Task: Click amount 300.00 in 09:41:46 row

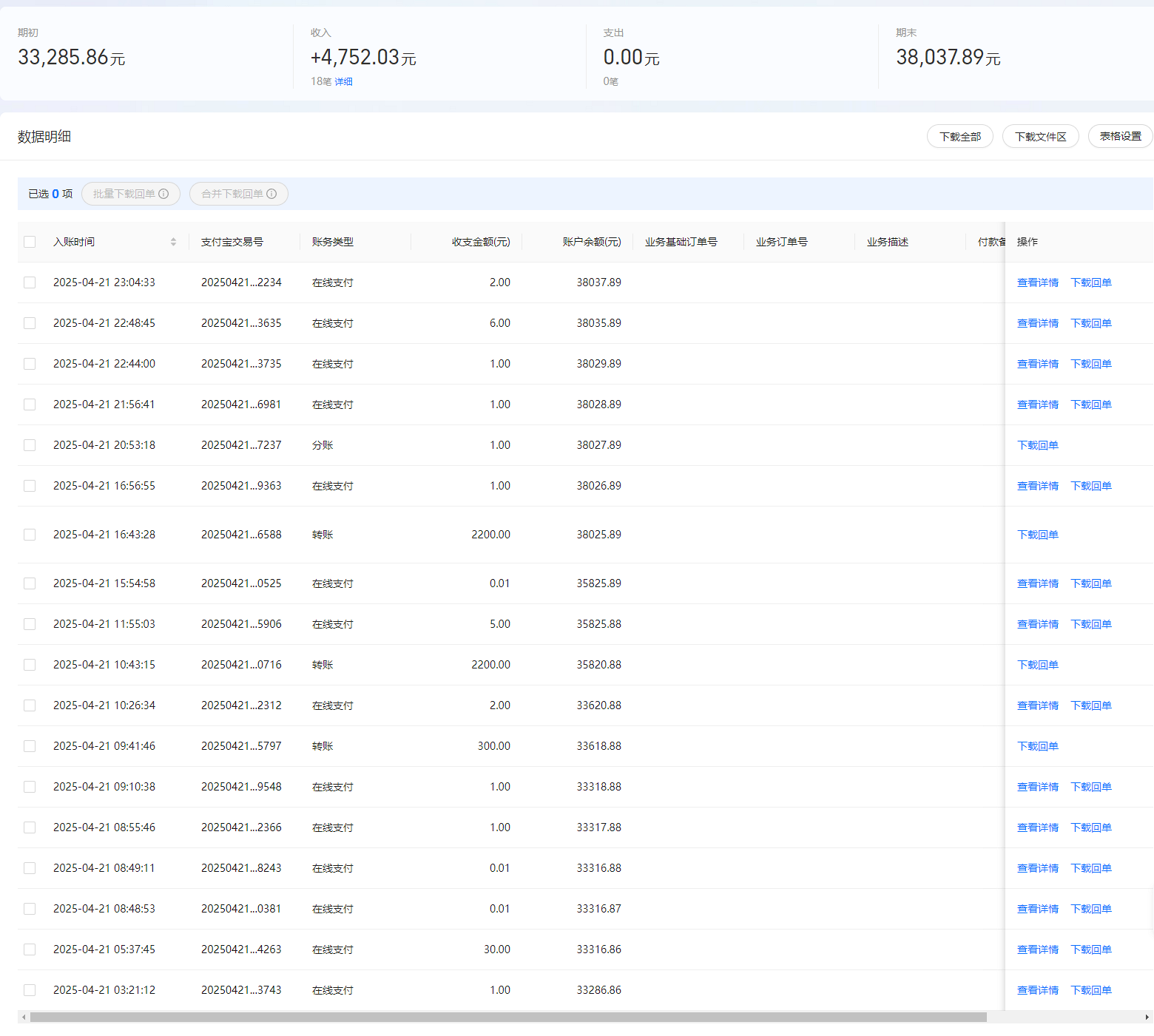Action: (494, 746)
